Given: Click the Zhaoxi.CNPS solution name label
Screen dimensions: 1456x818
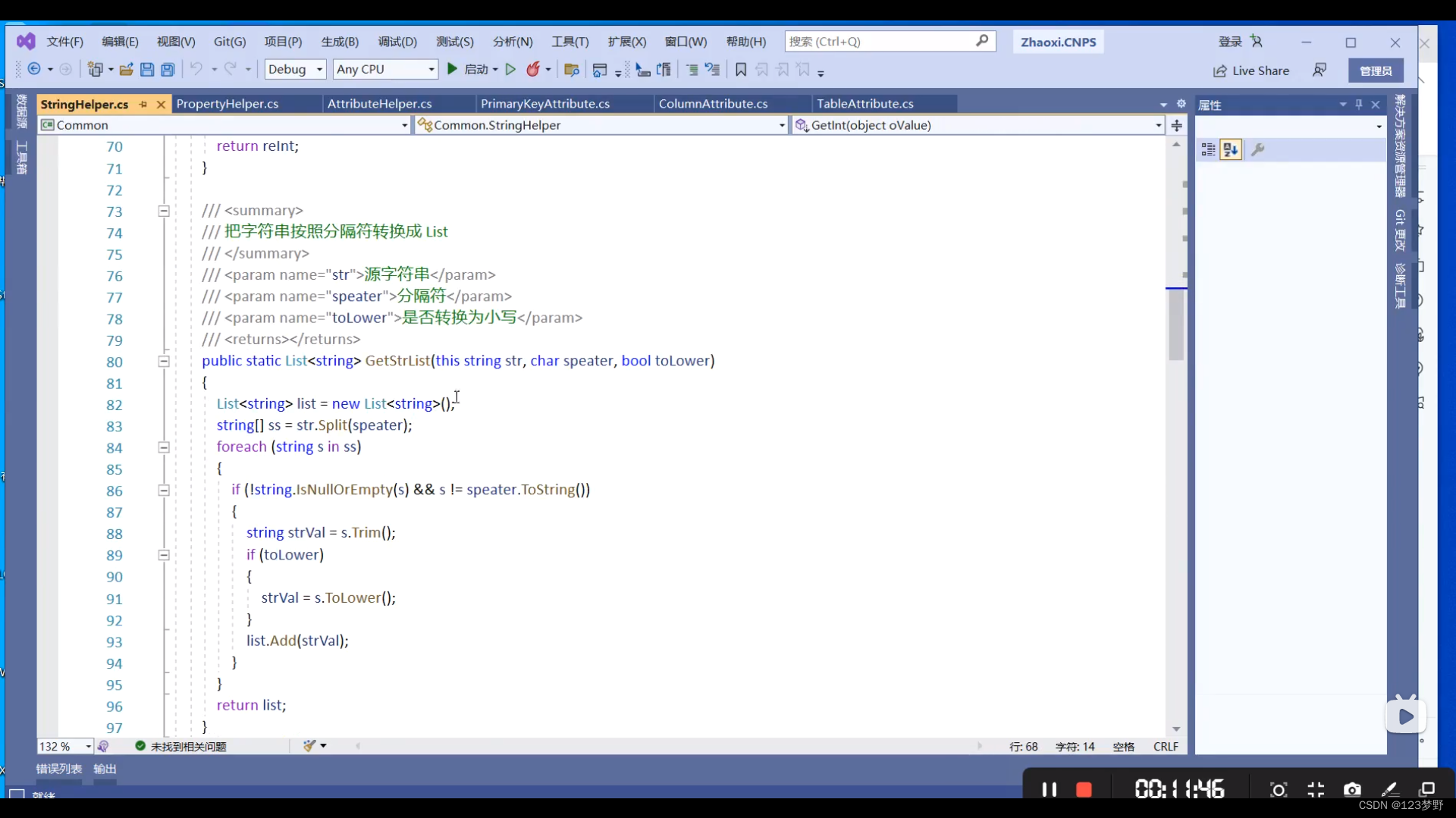Looking at the screenshot, I should coord(1058,42).
